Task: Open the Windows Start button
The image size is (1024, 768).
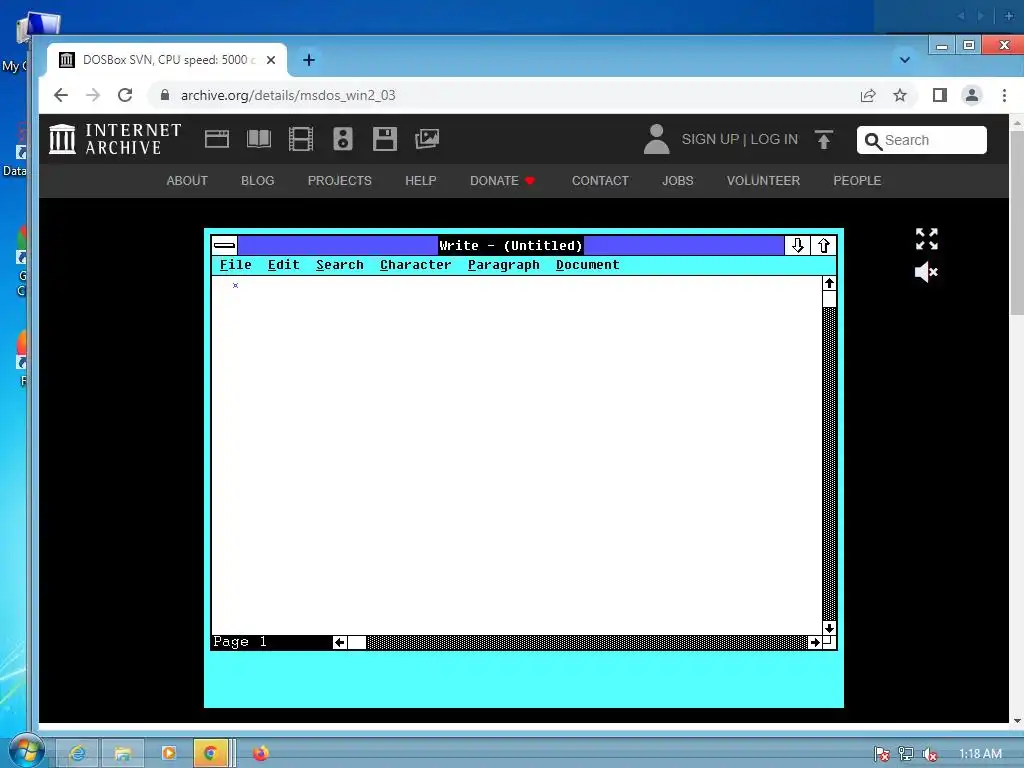Action: coord(26,751)
